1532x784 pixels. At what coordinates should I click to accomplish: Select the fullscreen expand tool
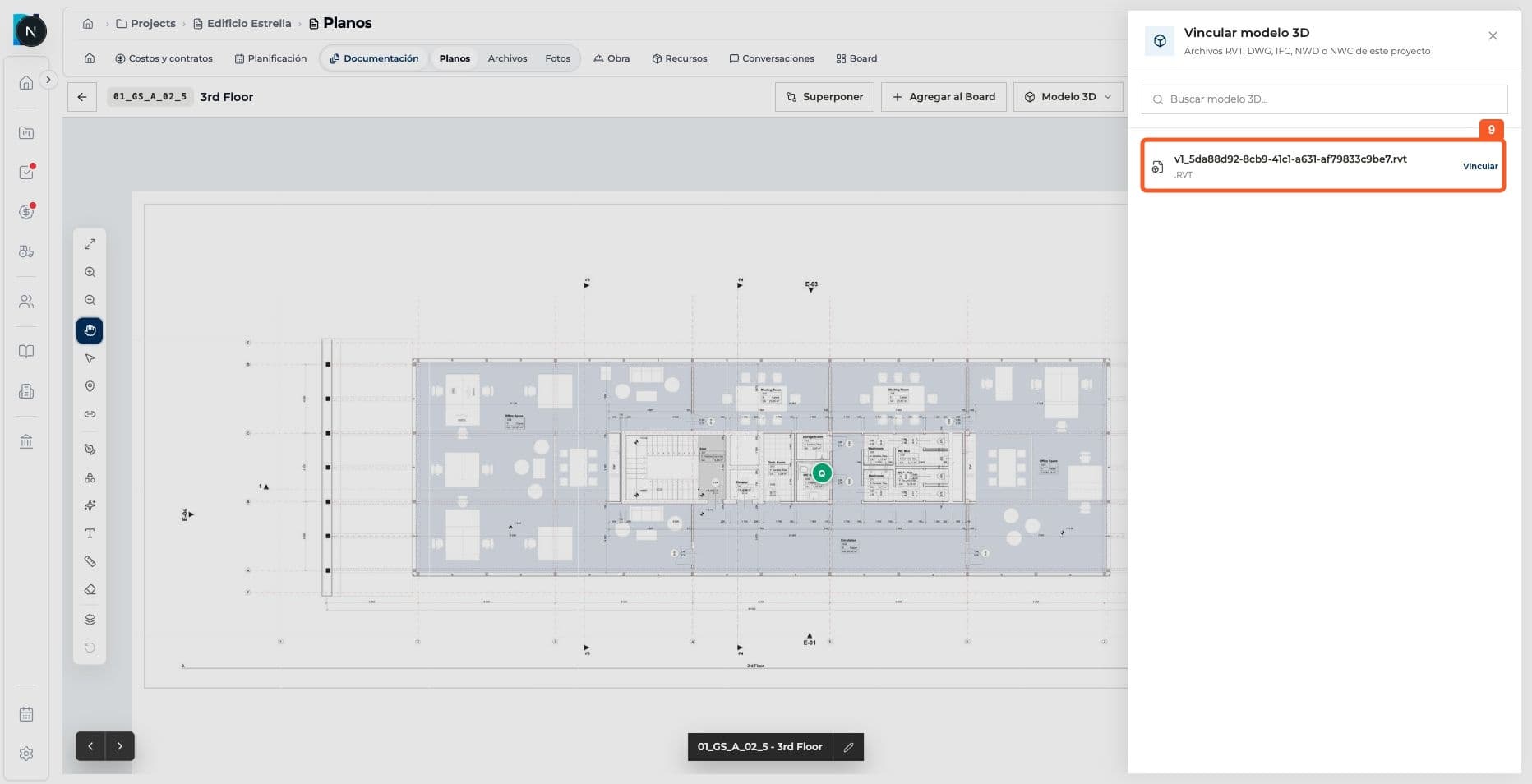[x=90, y=244]
